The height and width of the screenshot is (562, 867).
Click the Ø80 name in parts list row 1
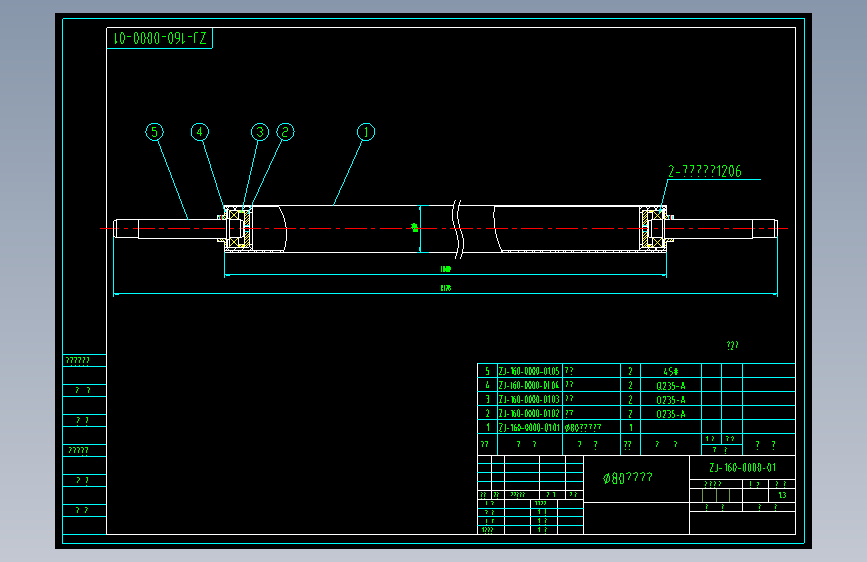[583, 428]
